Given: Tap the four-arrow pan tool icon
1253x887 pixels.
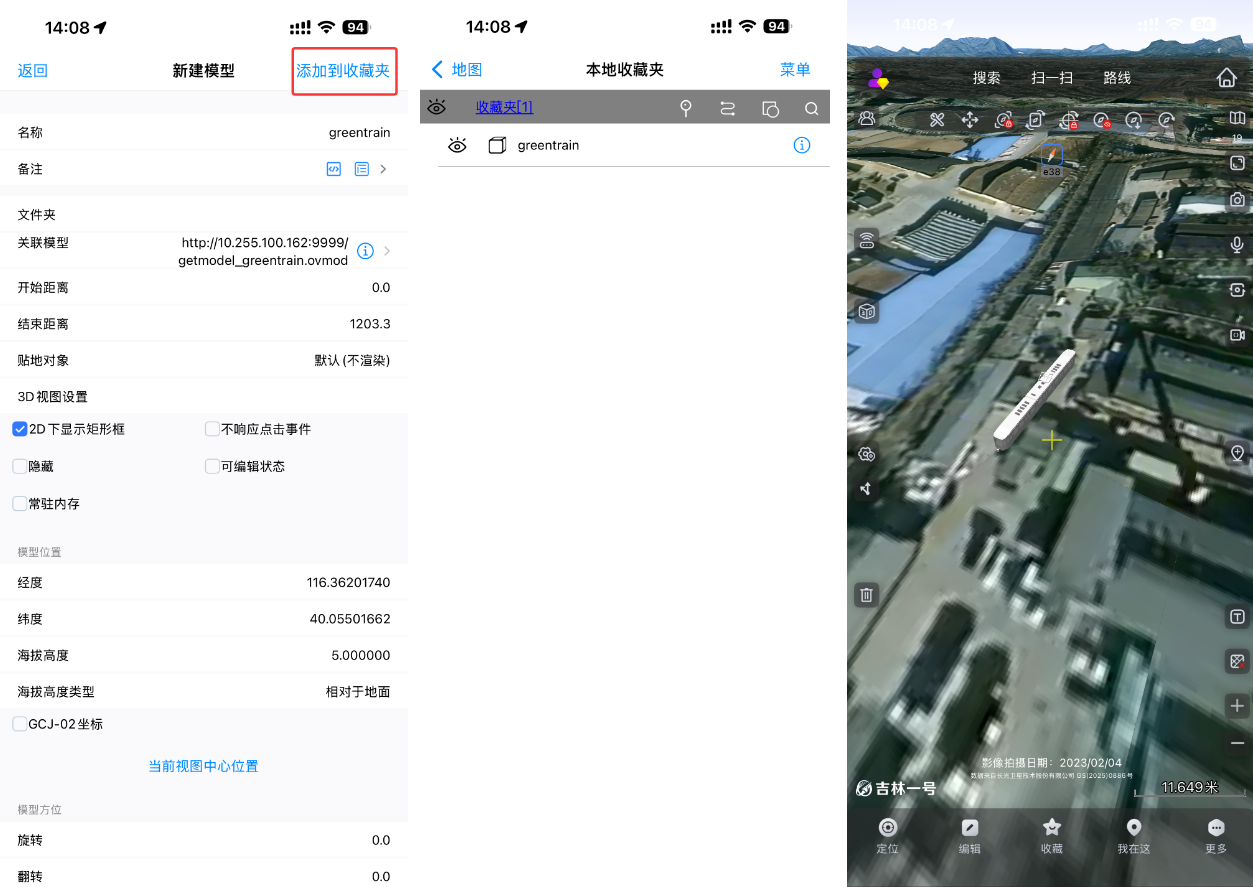Looking at the screenshot, I should click(x=969, y=118).
